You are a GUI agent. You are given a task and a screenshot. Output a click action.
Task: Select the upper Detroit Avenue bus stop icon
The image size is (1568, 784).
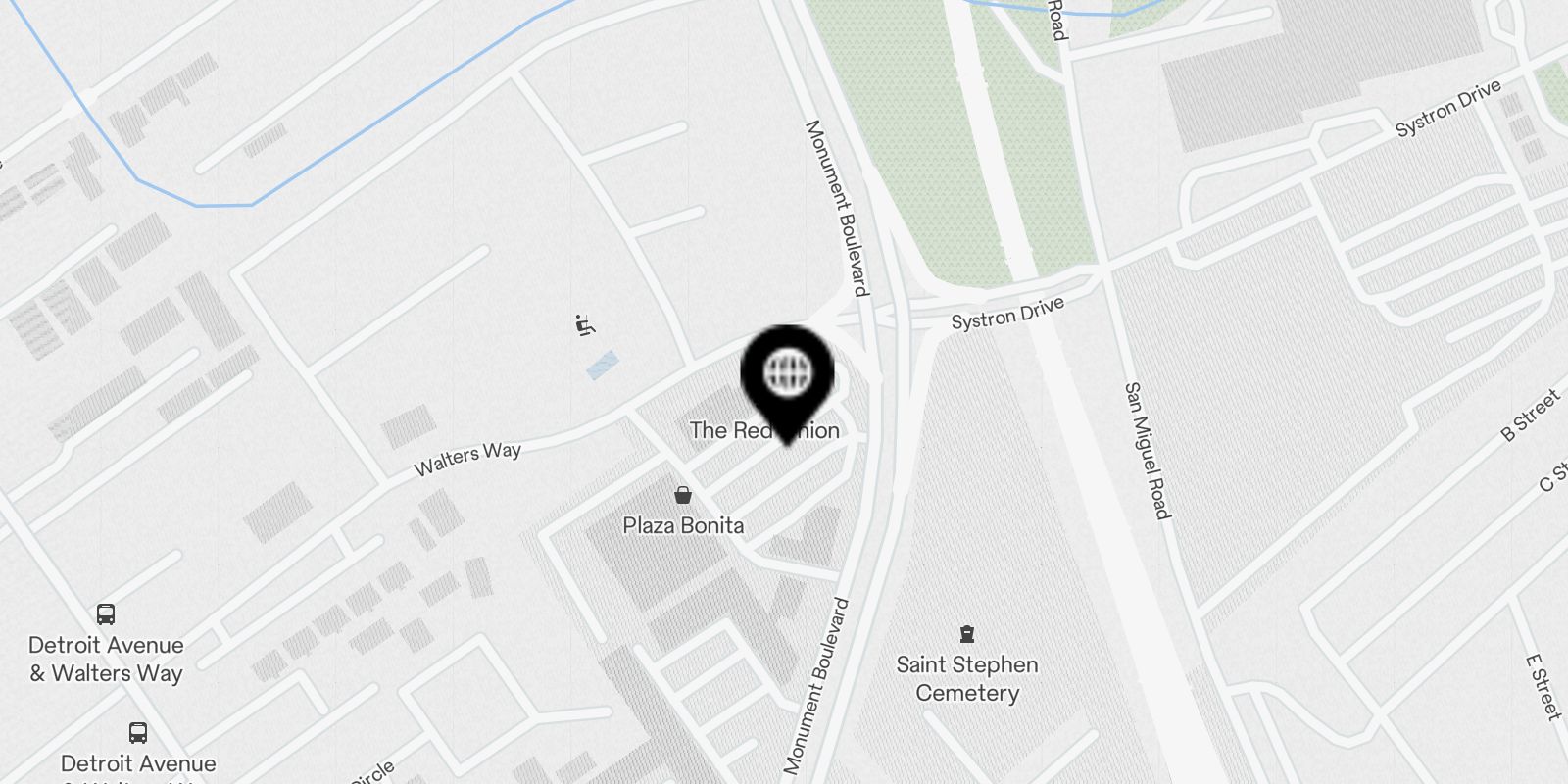[x=106, y=614]
